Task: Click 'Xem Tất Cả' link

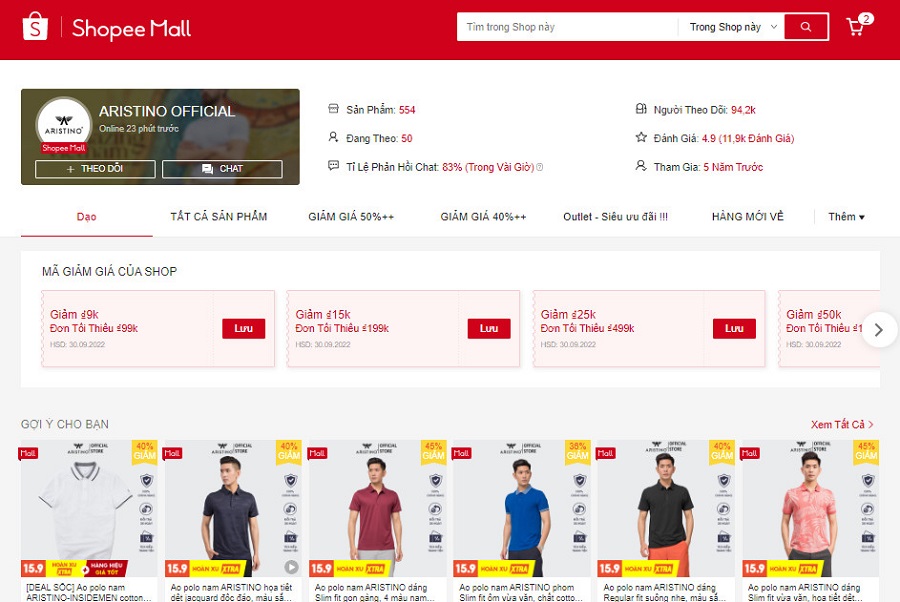Action: [842, 425]
